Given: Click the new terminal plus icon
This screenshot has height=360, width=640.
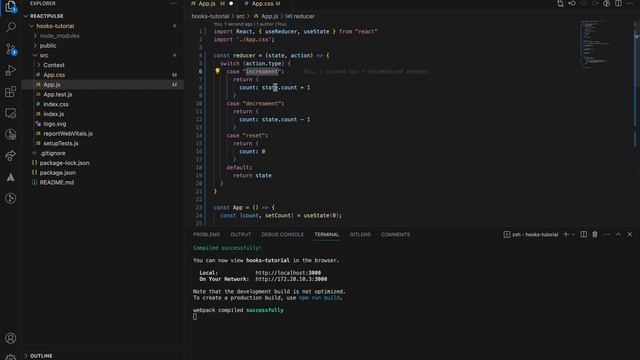Looking at the screenshot, I should coord(566,234).
